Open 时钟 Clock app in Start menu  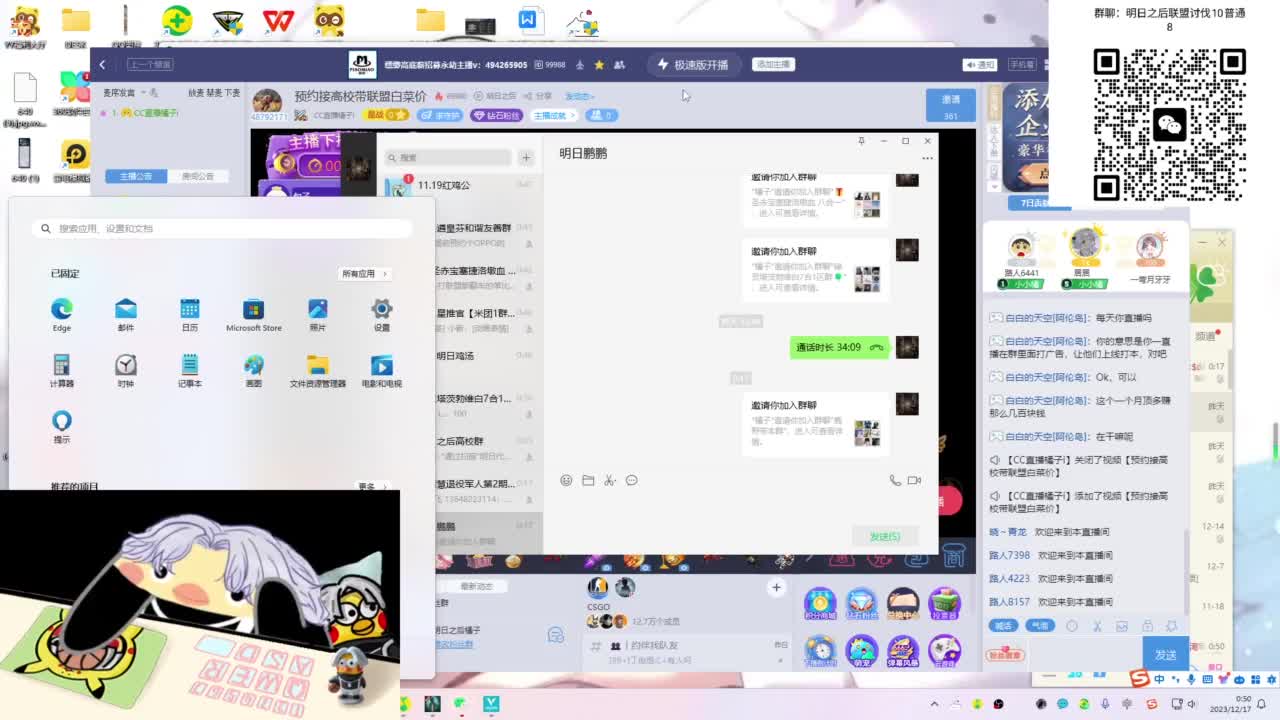126,370
